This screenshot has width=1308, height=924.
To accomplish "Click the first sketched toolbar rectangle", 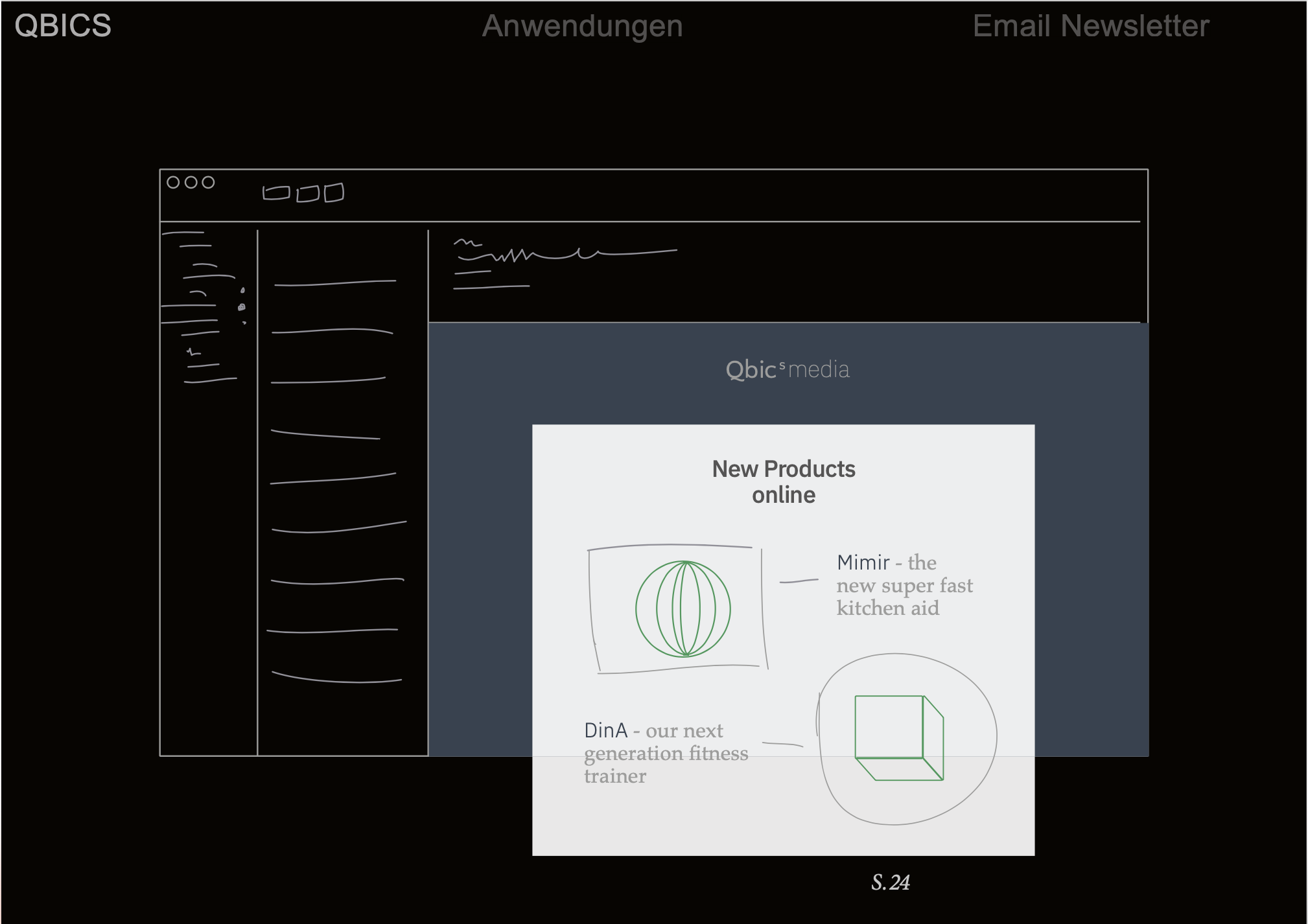I will tap(276, 193).
